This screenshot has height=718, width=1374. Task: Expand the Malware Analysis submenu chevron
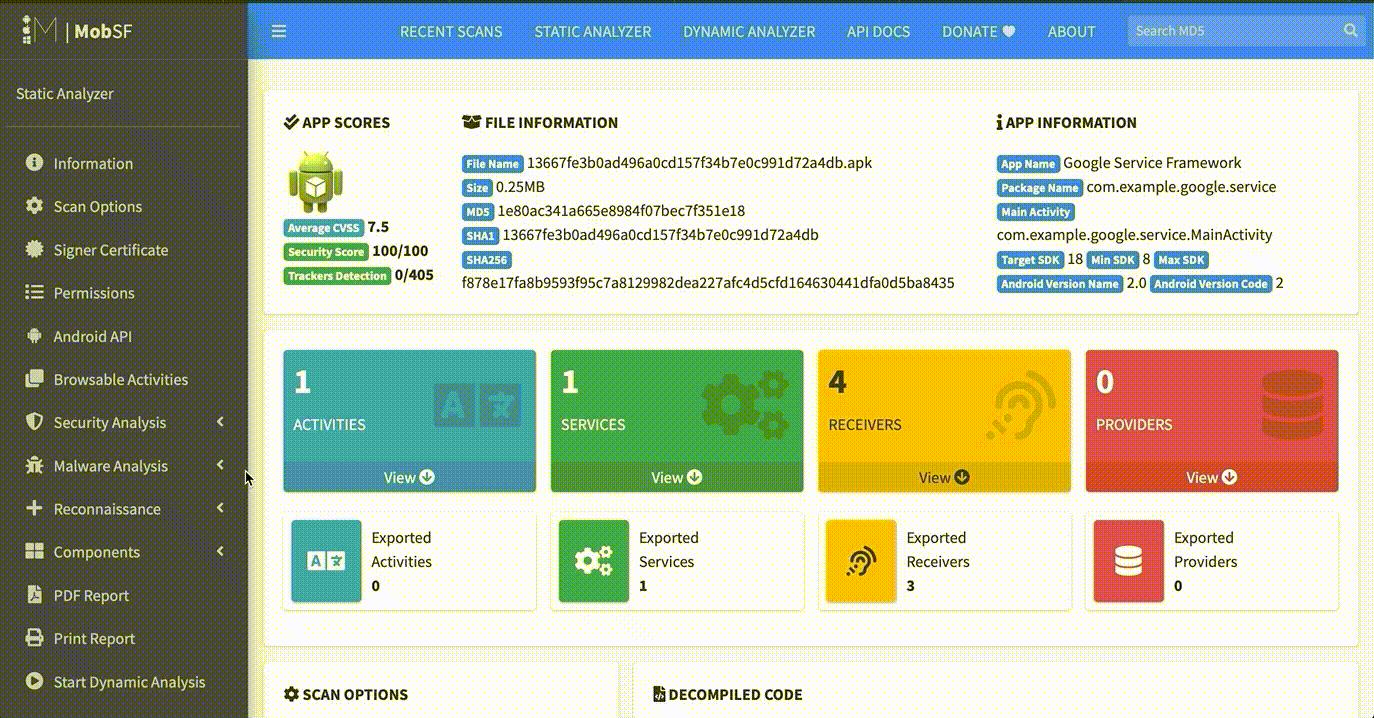pyautogui.click(x=220, y=465)
